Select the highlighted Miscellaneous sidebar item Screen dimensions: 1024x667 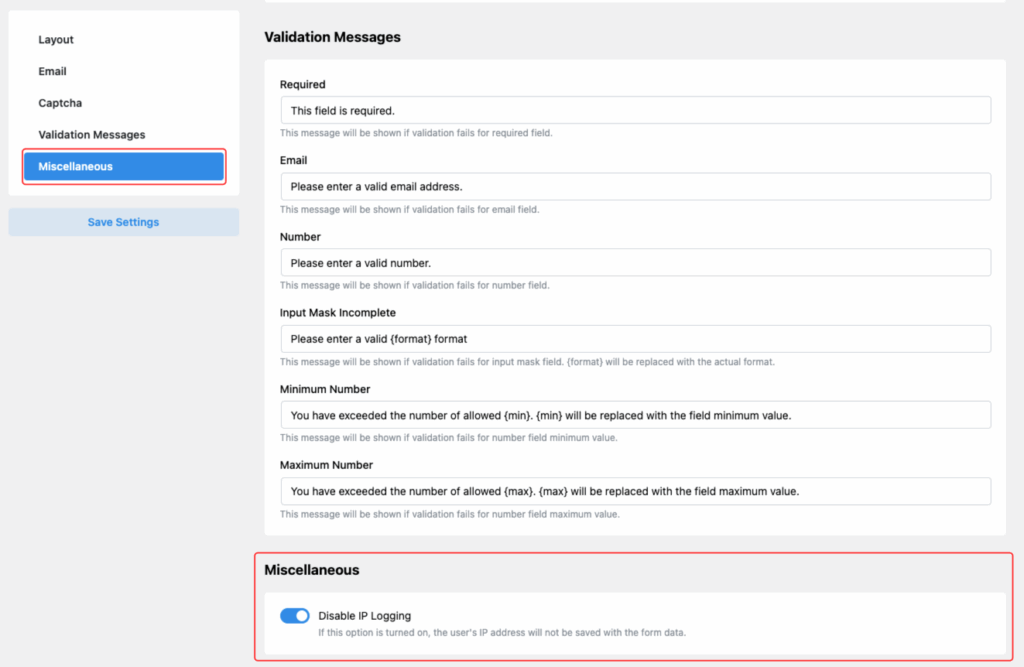[123, 166]
